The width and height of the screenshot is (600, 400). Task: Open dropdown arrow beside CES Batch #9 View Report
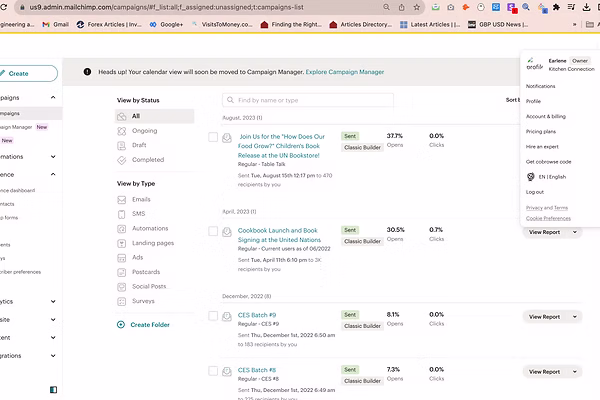point(575,317)
